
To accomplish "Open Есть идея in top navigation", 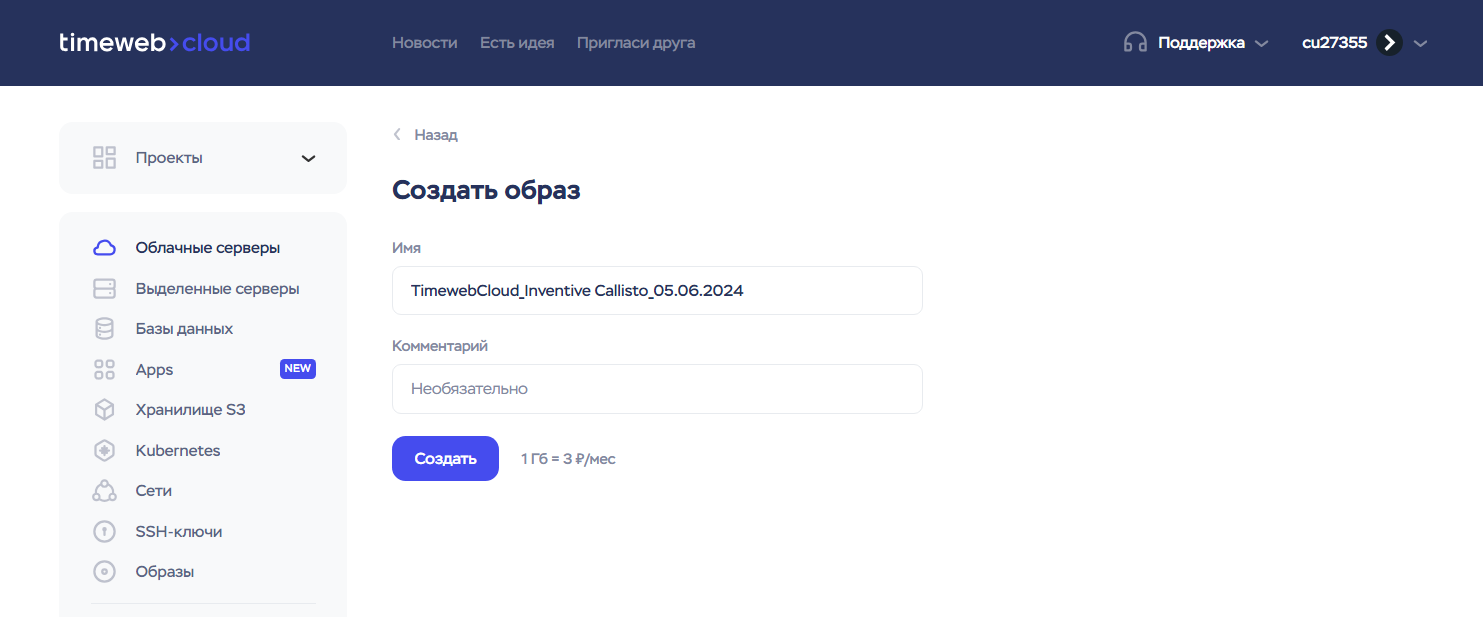I will tap(517, 43).
